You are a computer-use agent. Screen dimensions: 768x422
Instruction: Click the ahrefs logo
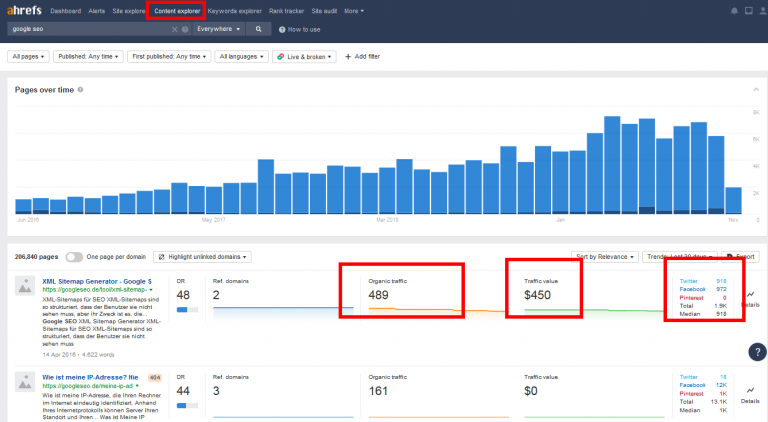point(24,10)
